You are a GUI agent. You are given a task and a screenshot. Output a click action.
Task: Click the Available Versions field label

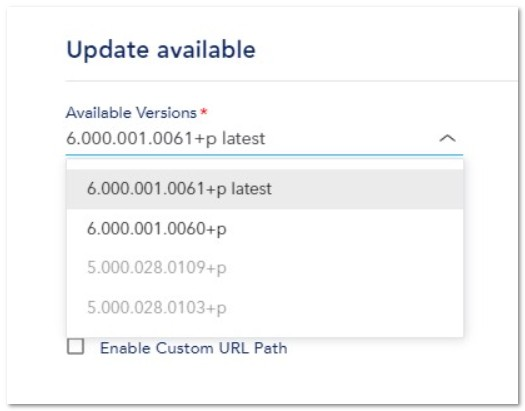click(x=131, y=113)
